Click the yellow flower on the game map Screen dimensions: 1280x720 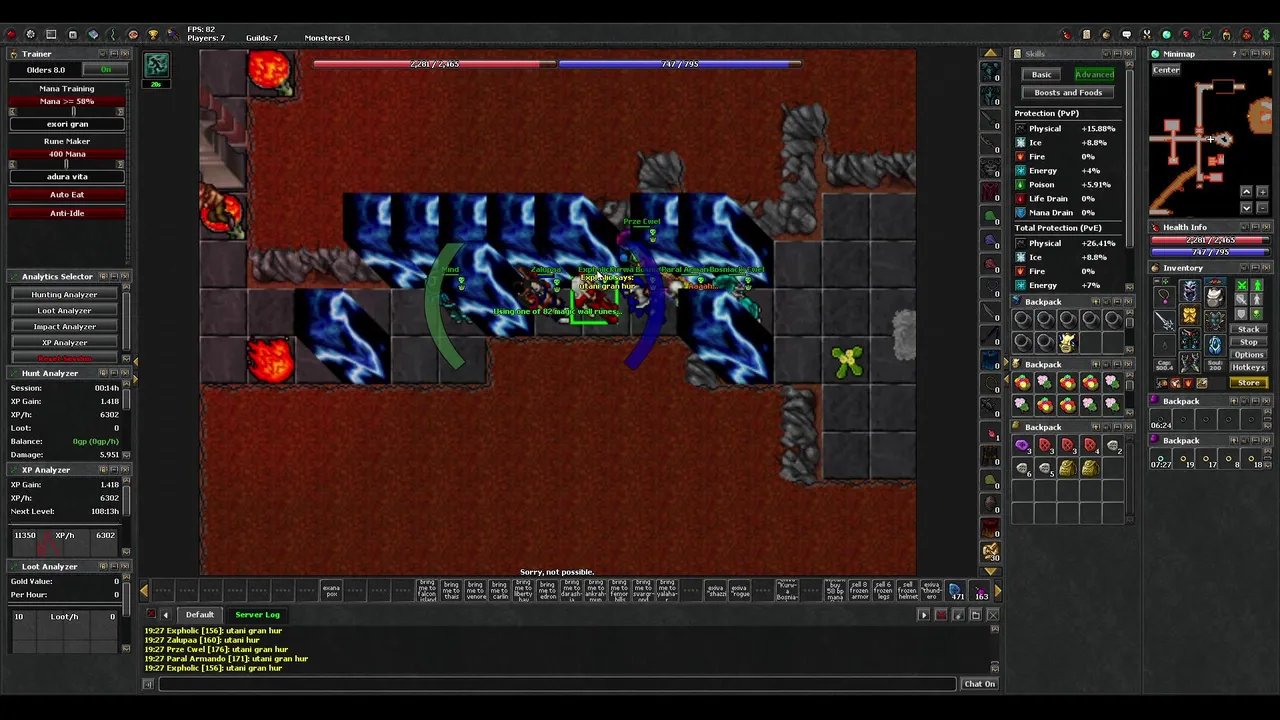pos(847,361)
